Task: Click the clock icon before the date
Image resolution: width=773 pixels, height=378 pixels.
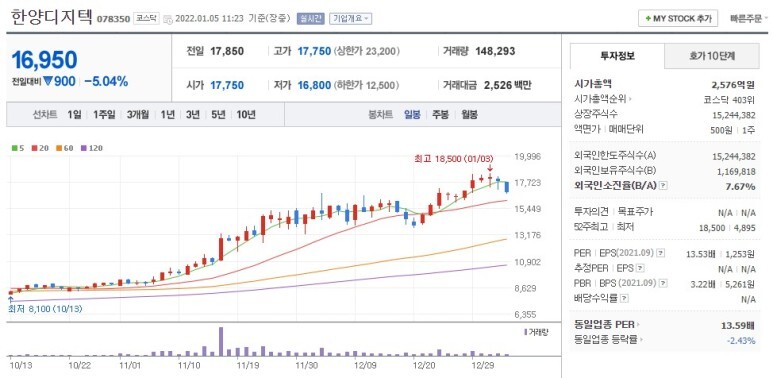Action: tap(168, 20)
